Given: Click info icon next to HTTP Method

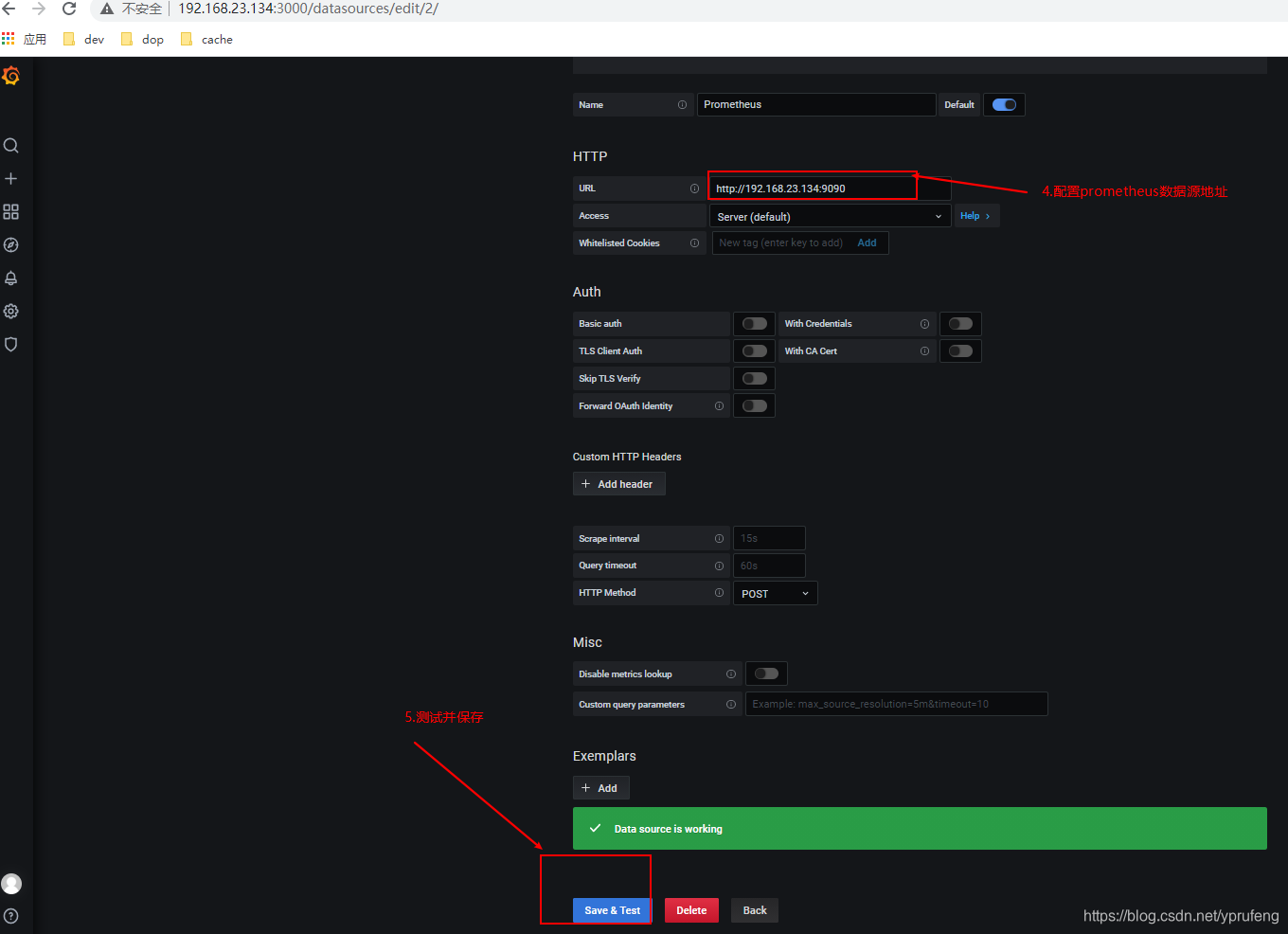Looking at the screenshot, I should pyautogui.click(x=719, y=593).
